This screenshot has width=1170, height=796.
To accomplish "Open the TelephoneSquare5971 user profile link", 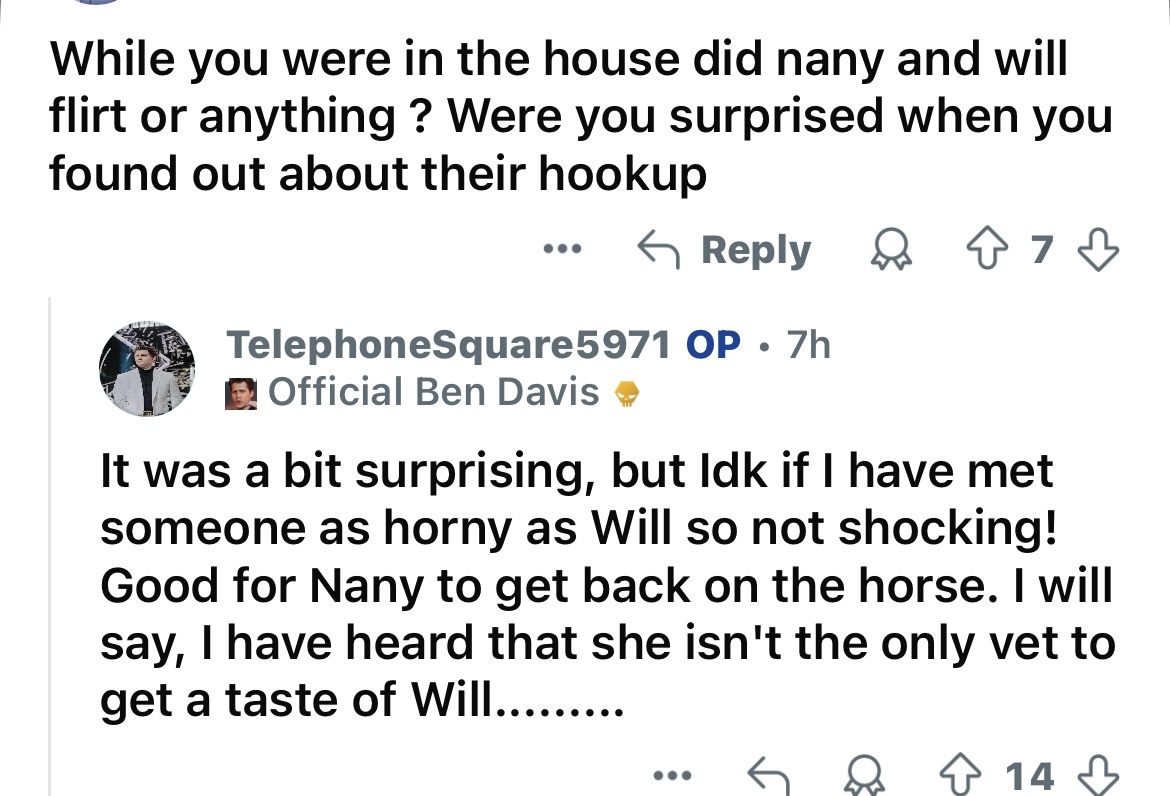I will pos(448,345).
